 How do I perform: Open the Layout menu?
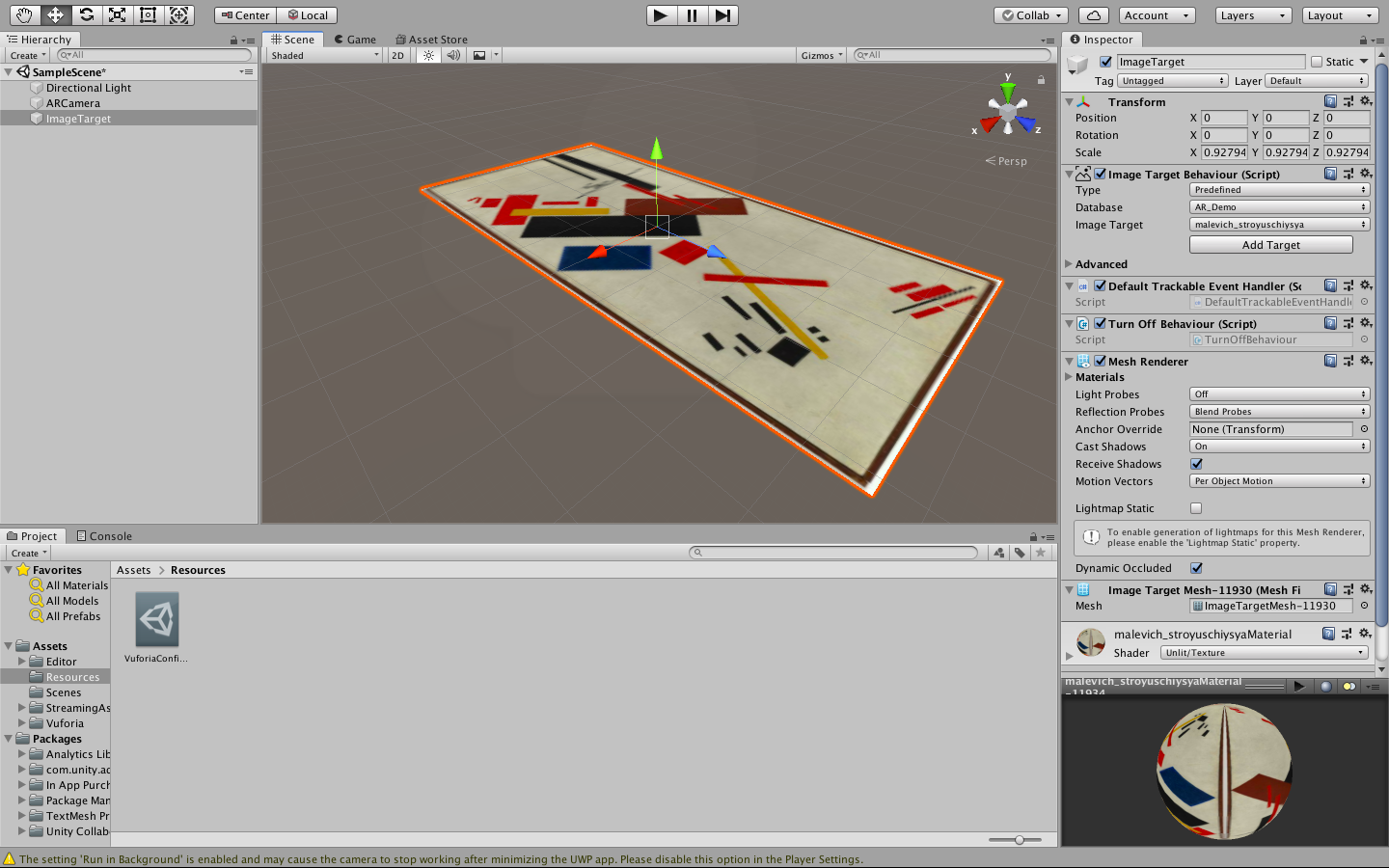click(1339, 15)
